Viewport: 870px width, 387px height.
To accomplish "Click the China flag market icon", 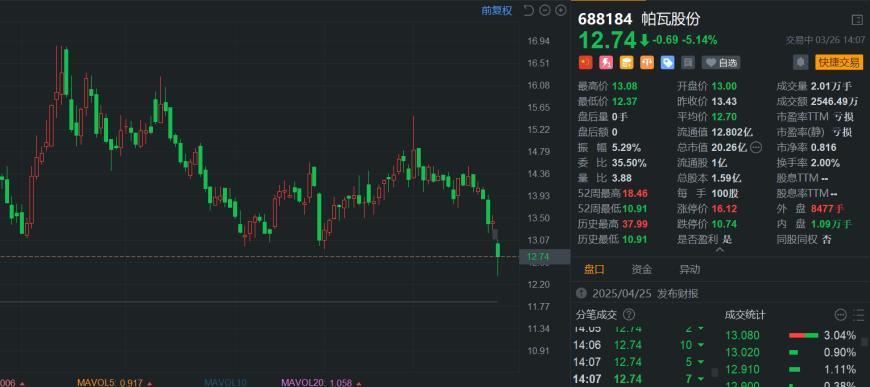I will [x=585, y=63].
